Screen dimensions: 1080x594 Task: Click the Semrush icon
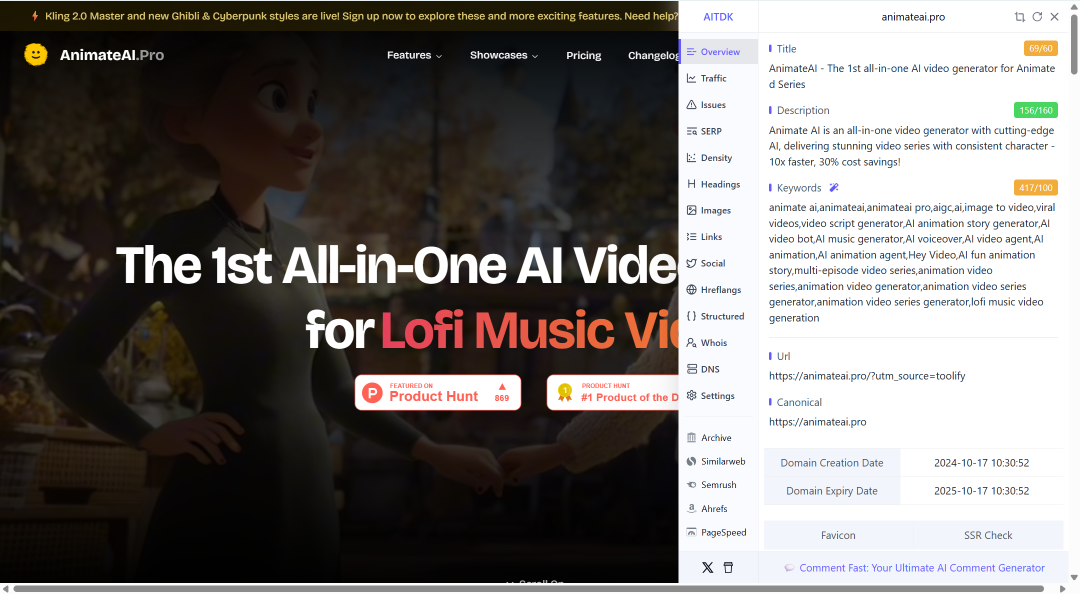(x=692, y=484)
